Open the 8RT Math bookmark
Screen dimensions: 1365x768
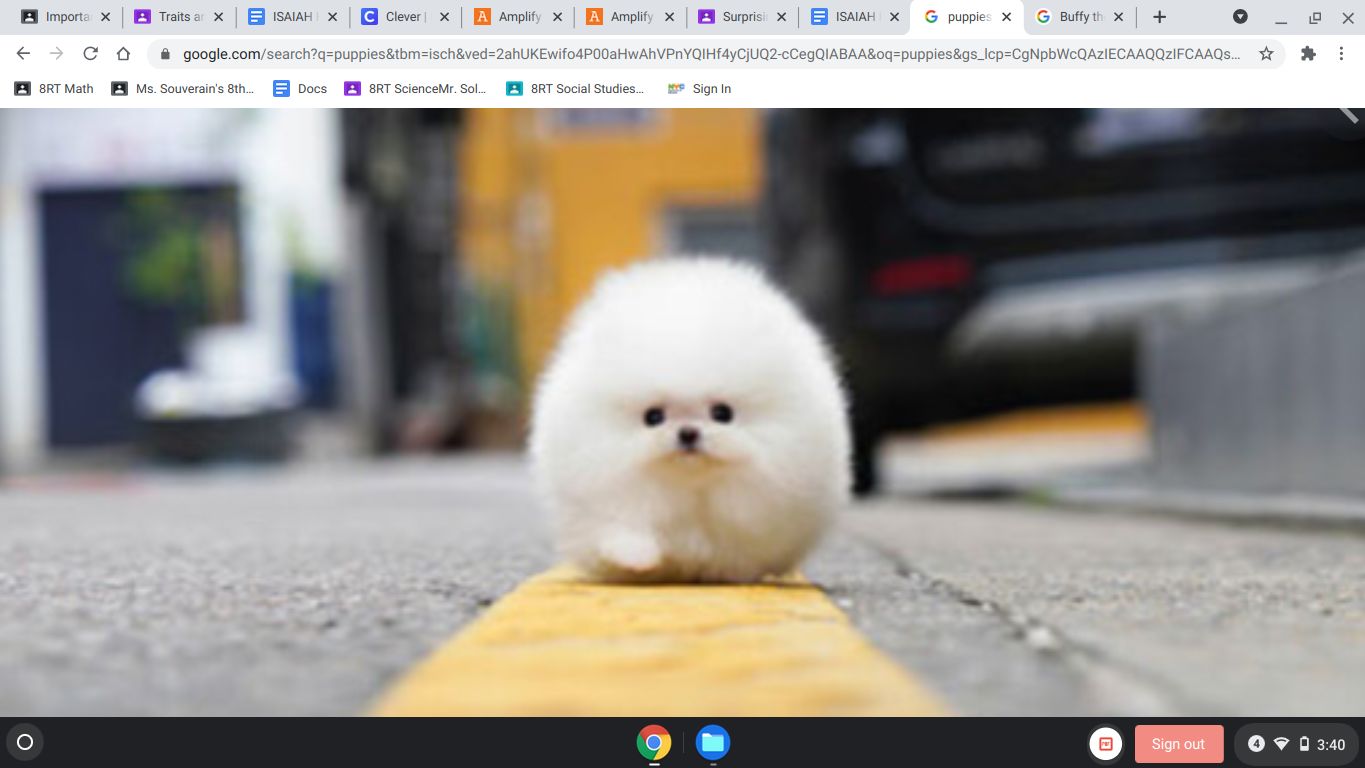(54, 89)
